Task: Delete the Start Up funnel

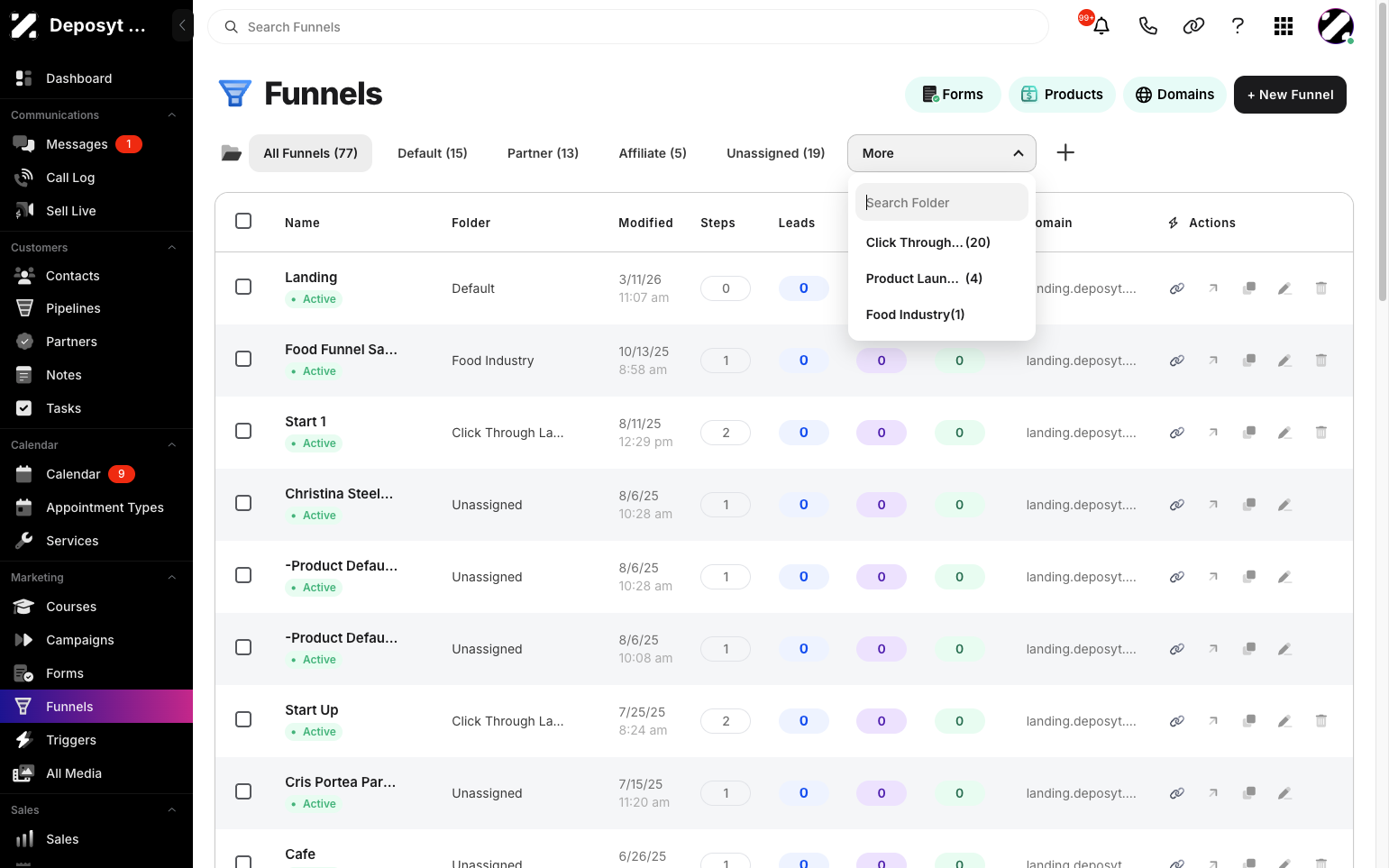Action: [1321, 721]
